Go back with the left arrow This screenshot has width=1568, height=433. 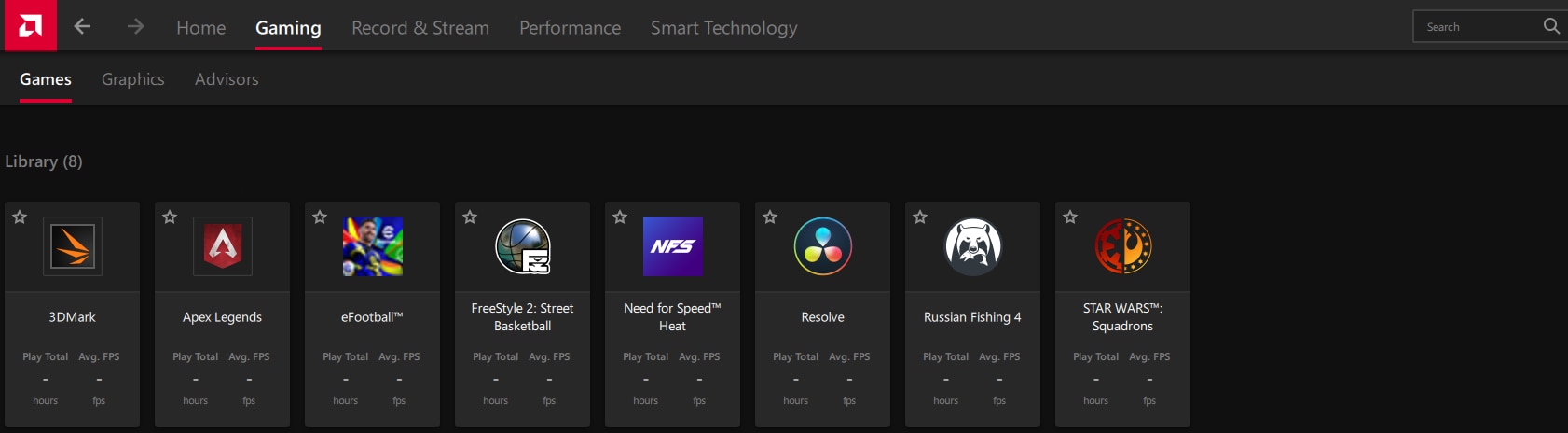point(82,26)
